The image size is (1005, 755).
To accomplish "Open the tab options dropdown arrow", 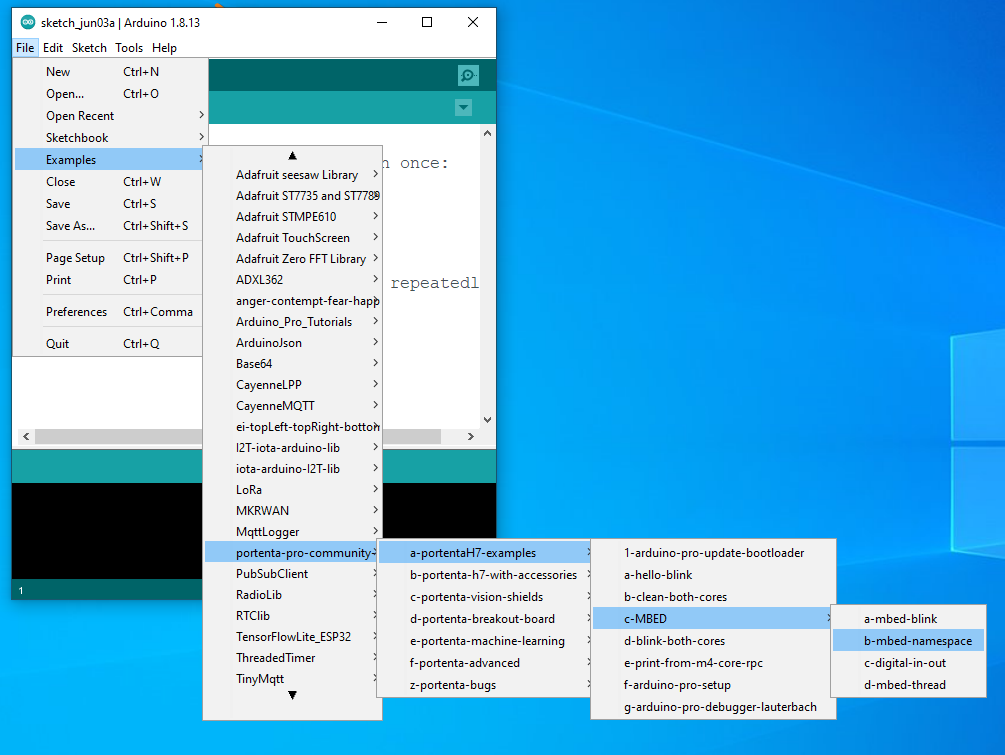I will point(463,107).
